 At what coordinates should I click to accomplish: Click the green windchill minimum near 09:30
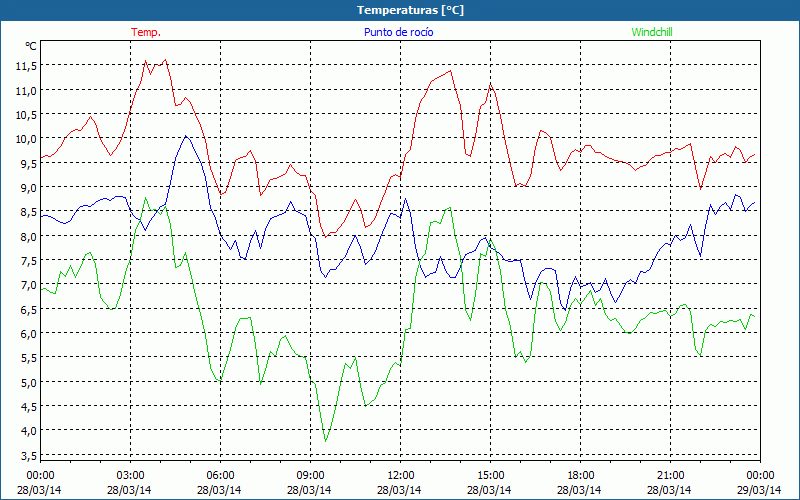coord(326,440)
